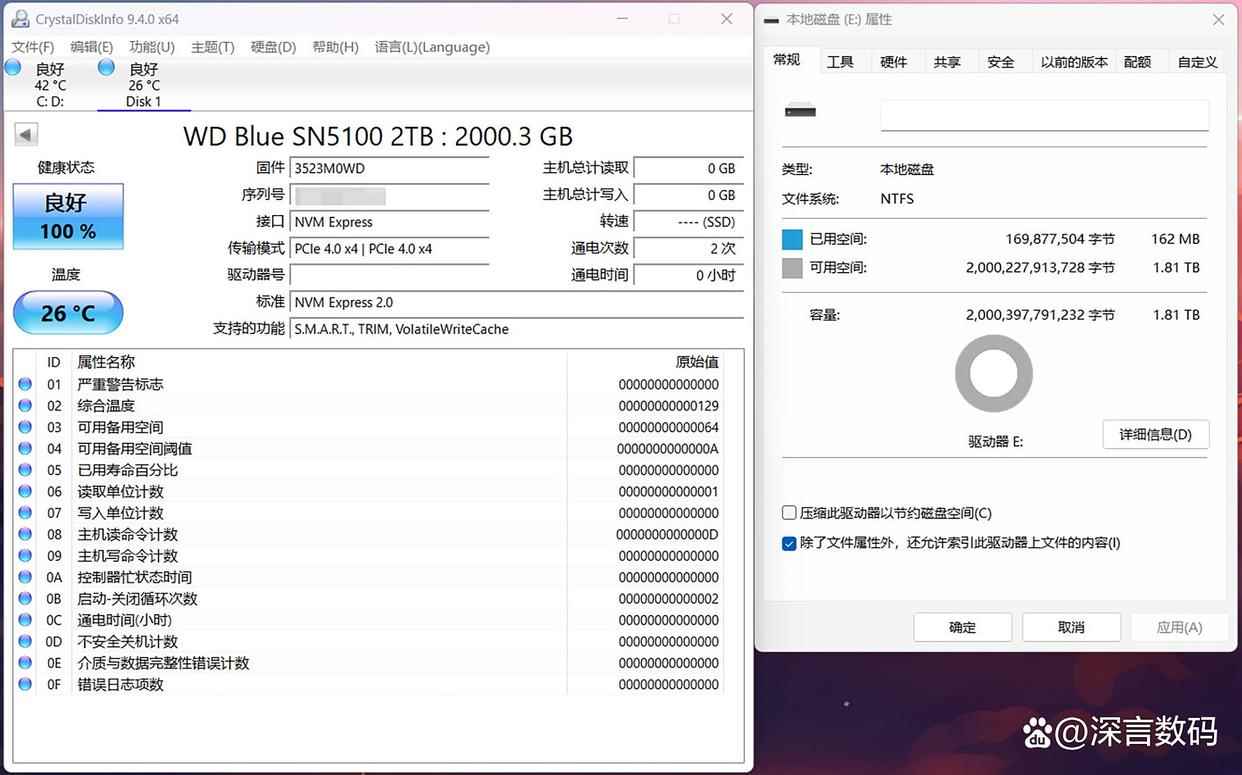Switch to the 以前的版本 tab
1242x775 pixels.
[1074, 62]
